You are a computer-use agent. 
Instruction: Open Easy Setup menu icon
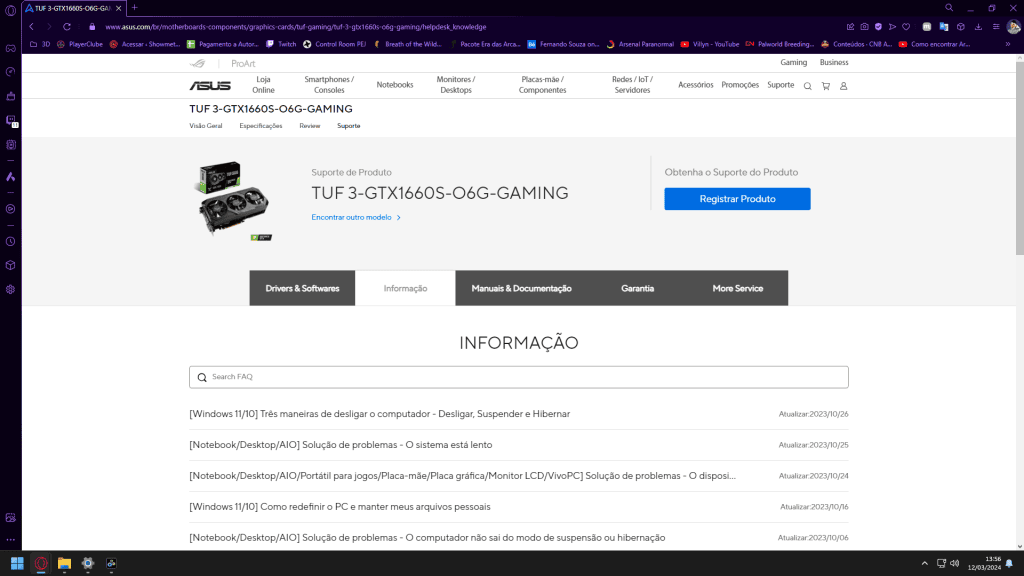[996, 27]
